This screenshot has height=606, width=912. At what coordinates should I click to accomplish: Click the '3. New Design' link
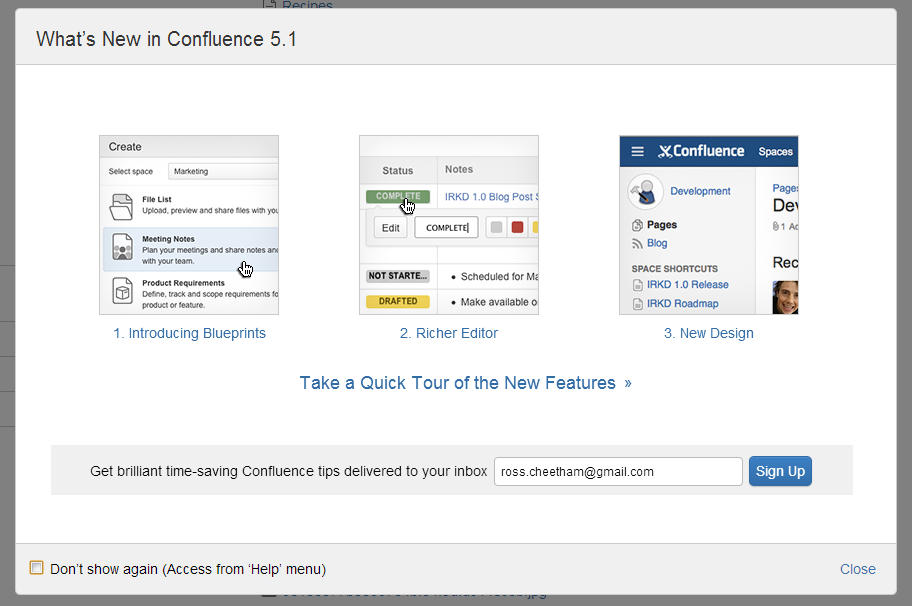click(709, 333)
